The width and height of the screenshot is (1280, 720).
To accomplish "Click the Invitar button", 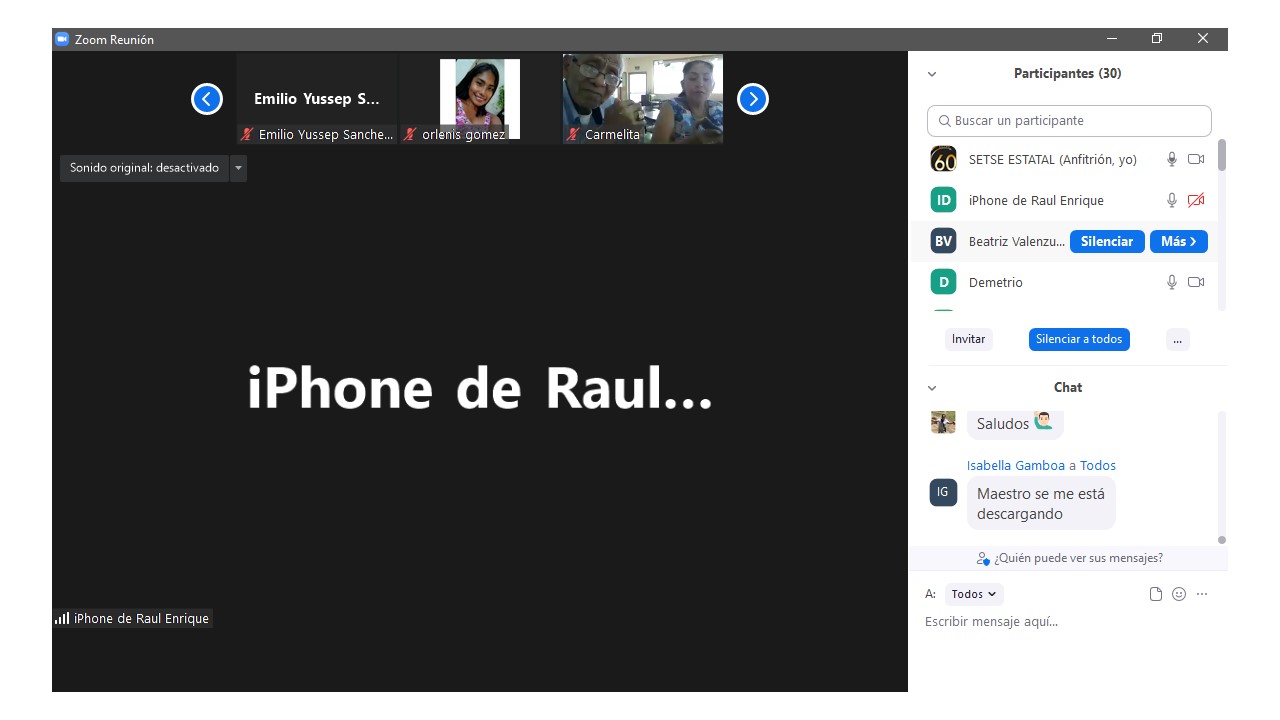I will [968, 339].
